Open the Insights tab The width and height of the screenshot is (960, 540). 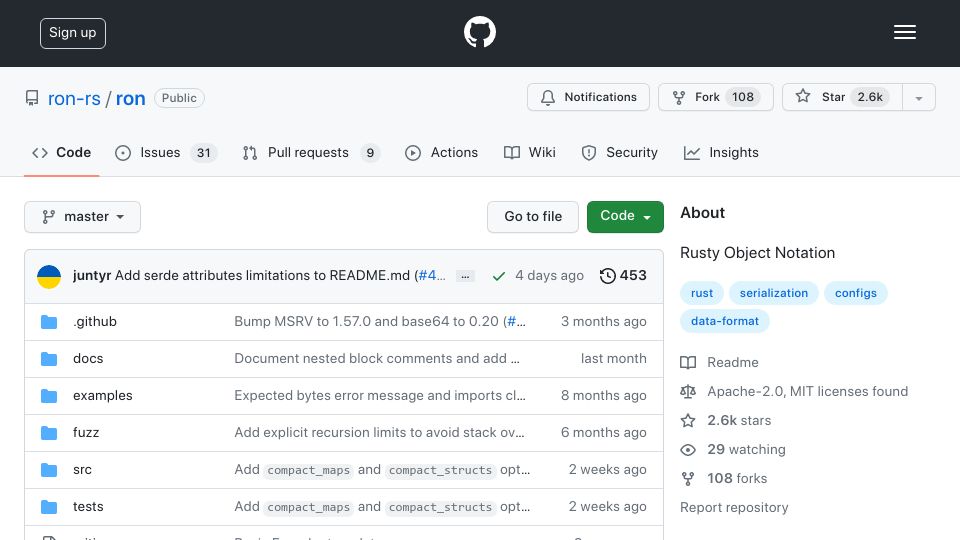(x=721, y=152)
